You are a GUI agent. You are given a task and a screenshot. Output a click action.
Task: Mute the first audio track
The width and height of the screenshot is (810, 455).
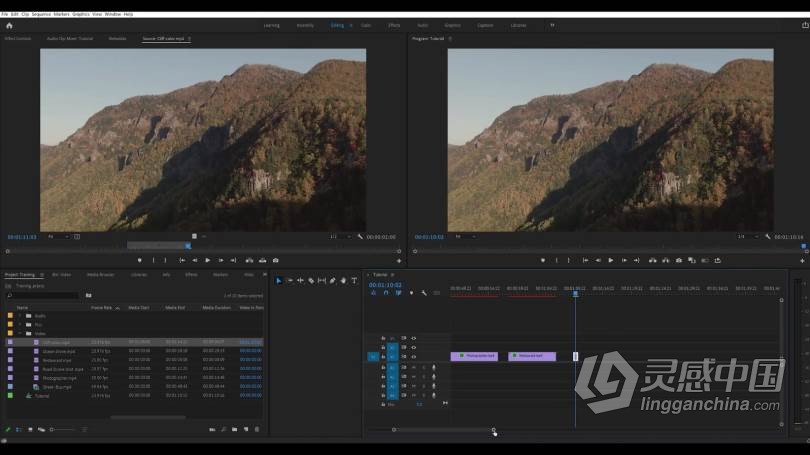(x=413, y=367)
